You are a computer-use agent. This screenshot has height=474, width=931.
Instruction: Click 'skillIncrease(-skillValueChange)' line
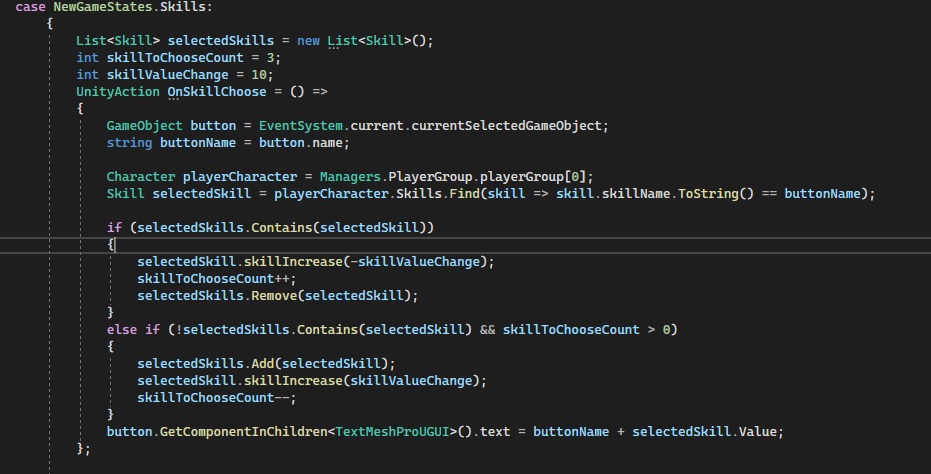point(316,262)
